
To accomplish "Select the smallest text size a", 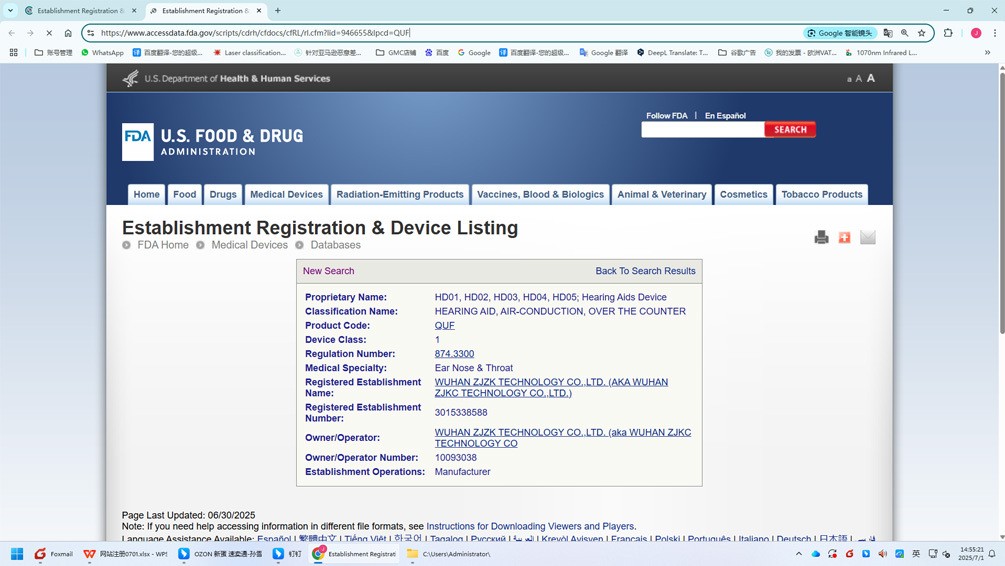I will [849, 79].
